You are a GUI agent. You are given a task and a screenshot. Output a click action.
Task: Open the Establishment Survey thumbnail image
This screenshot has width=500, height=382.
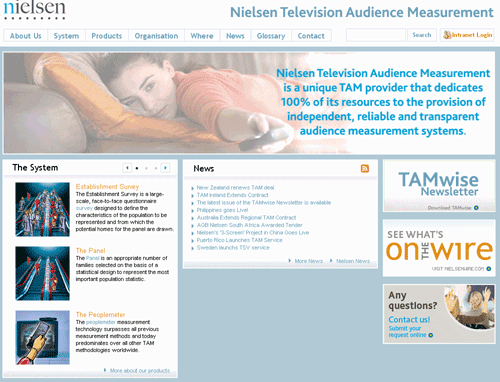tap(42, 209)
